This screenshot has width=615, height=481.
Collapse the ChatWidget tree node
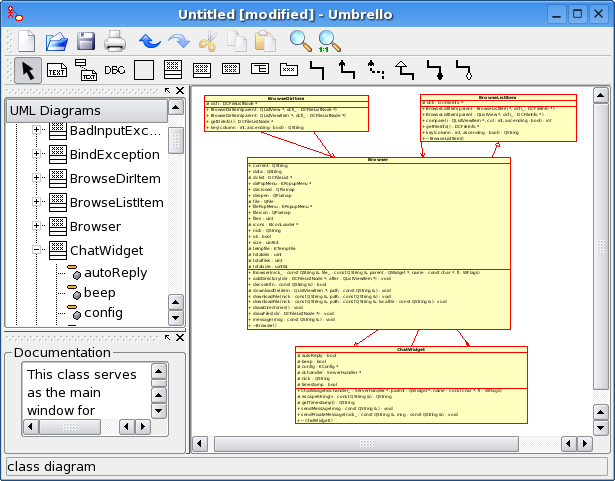[x=36, y=250]
